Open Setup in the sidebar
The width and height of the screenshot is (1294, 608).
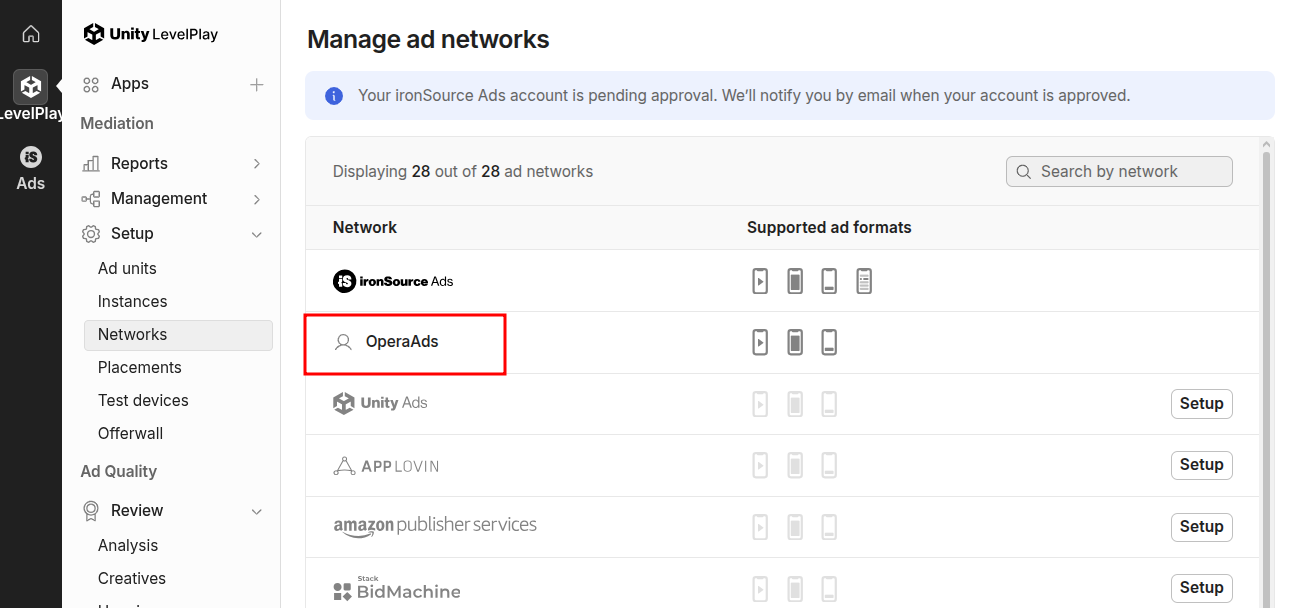[132, 233]
